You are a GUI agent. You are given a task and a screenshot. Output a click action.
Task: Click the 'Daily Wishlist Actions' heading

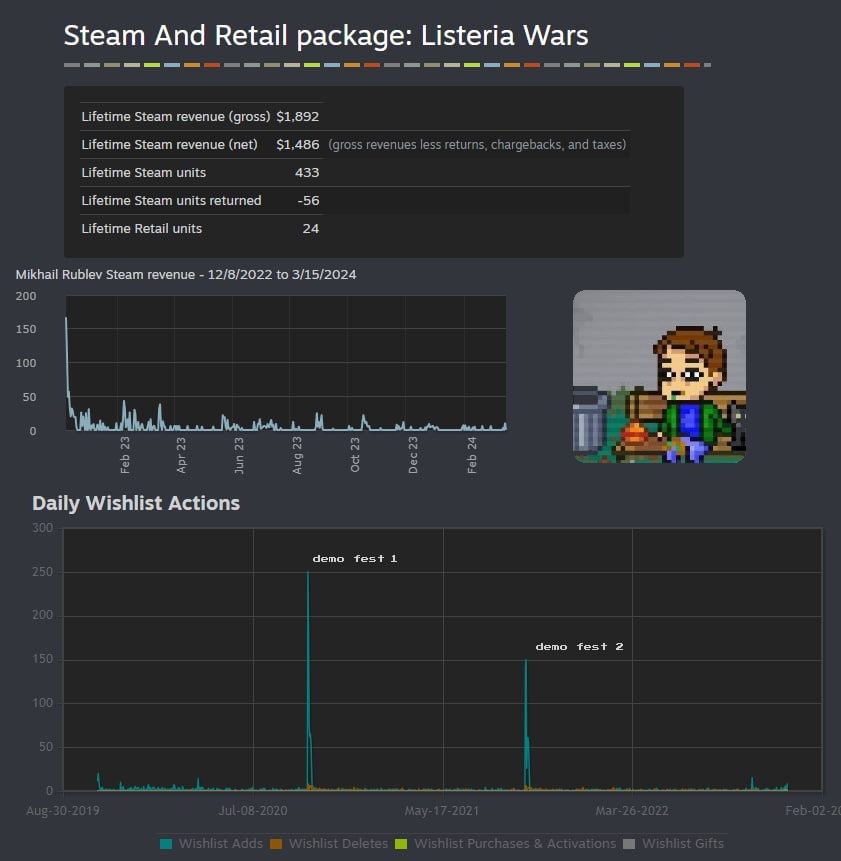point(136,503)
